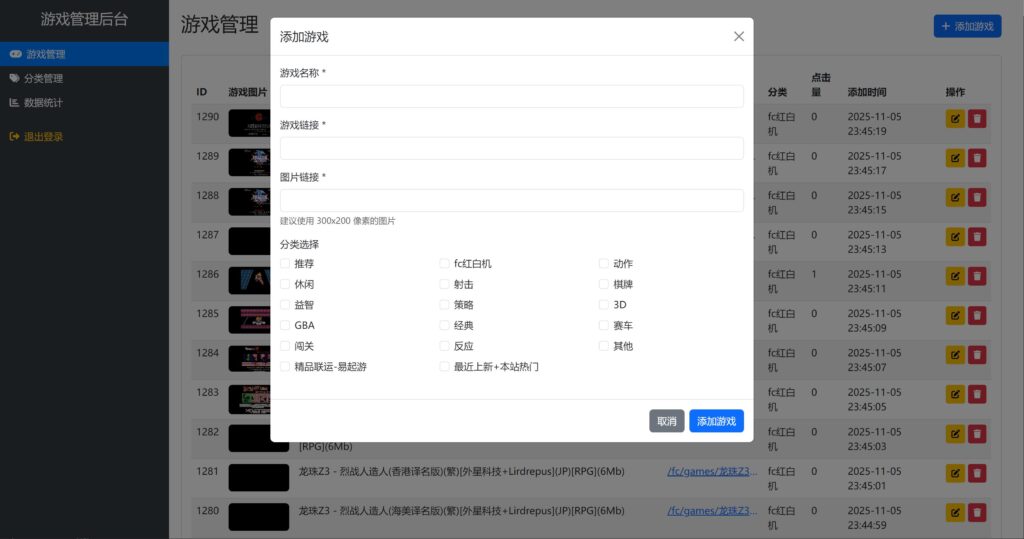The image size is (1024, 539).
Task: Delete game row 1282
Action: coord(977,434)
